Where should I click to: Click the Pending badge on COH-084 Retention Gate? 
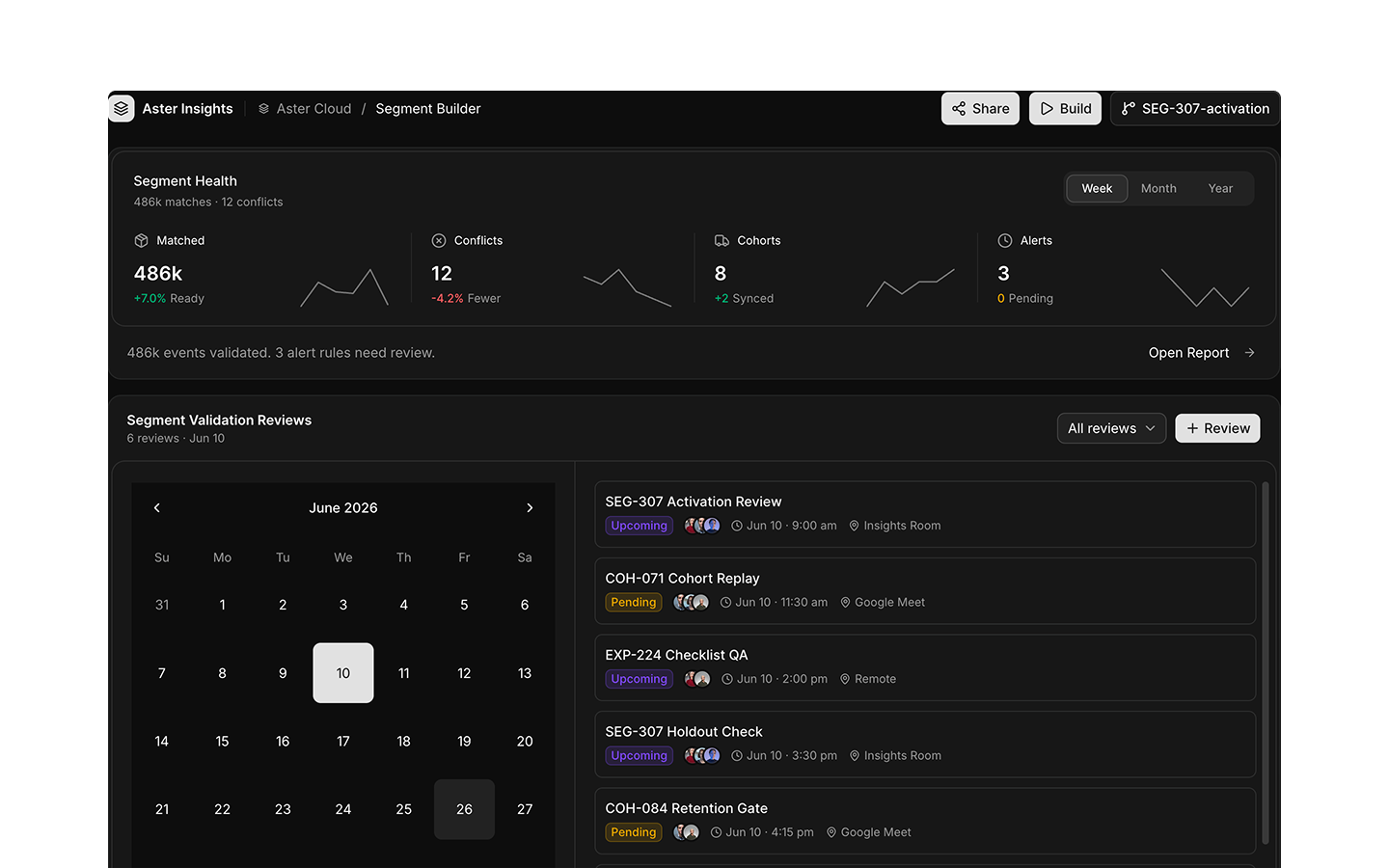pyautogui.click(x=634, y=832)
